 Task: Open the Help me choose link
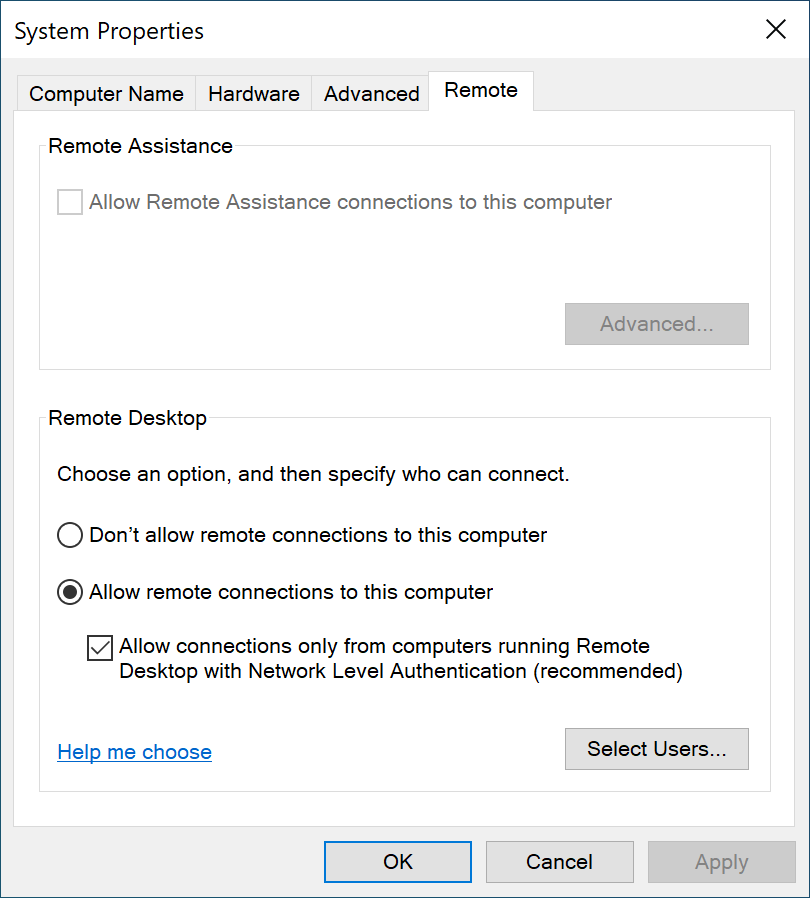pos(134,752)
